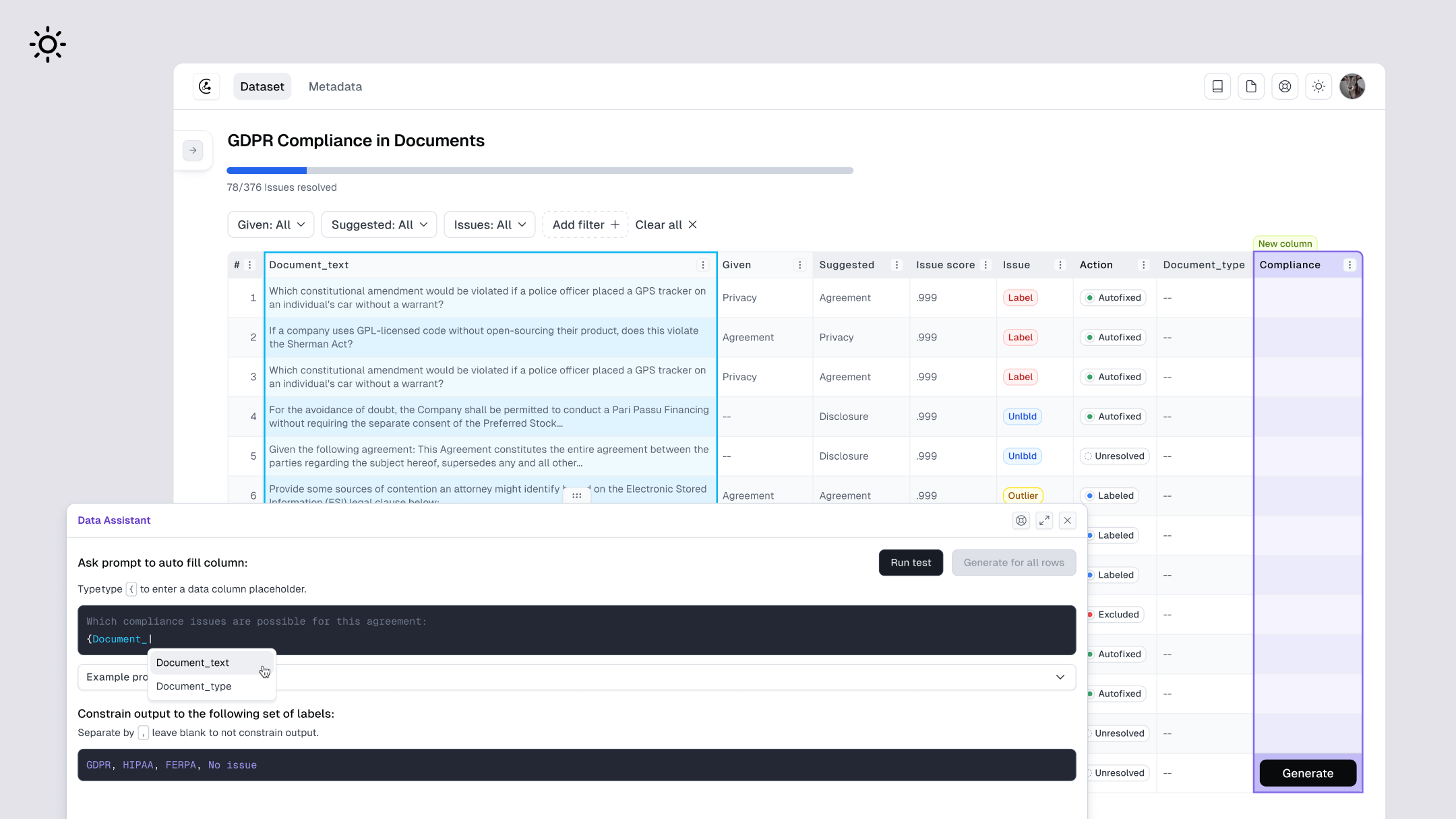Expand the sidebar with arrow button
This screenshot has width=1456, height=819.
coord(193,150)
